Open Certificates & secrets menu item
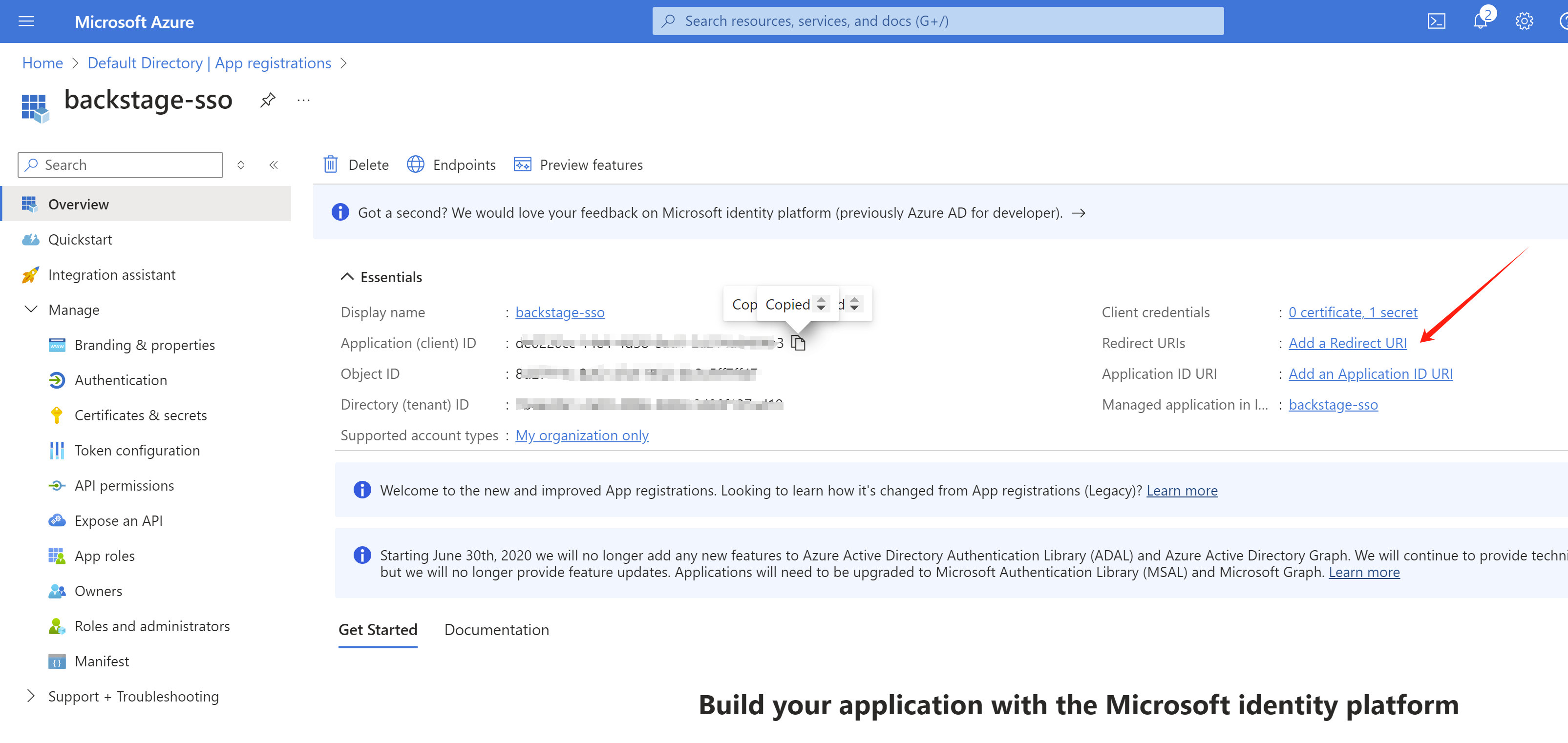This screenshot has height=743, width=1568. [x=141, y=415]
